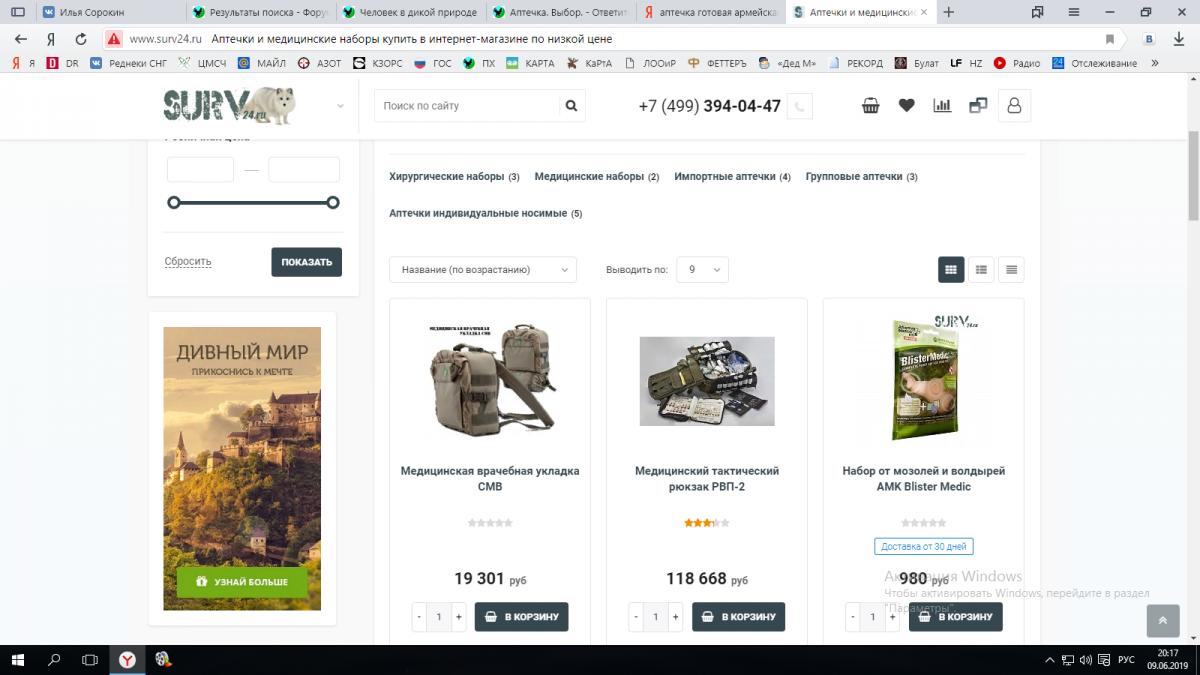Open the user account profile icon

tap(1014, 106)
